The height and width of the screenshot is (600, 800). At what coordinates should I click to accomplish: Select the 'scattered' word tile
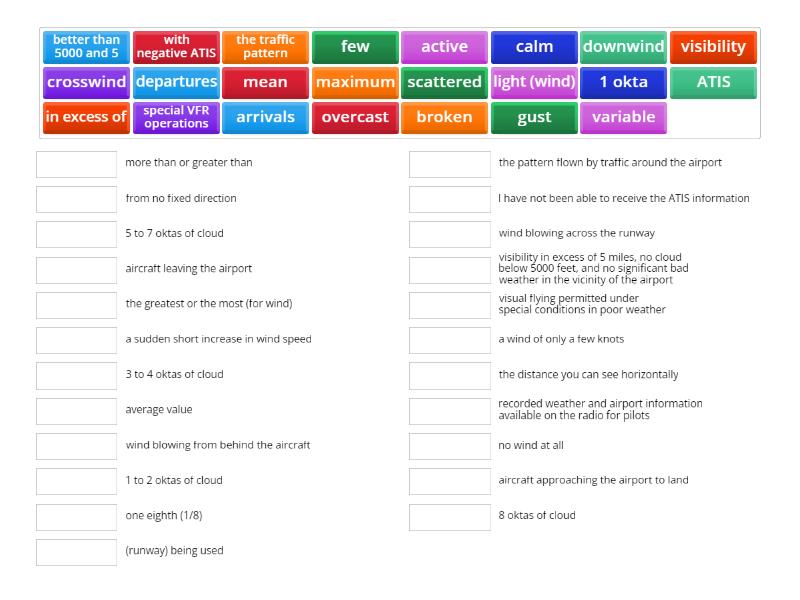[444, 82]
